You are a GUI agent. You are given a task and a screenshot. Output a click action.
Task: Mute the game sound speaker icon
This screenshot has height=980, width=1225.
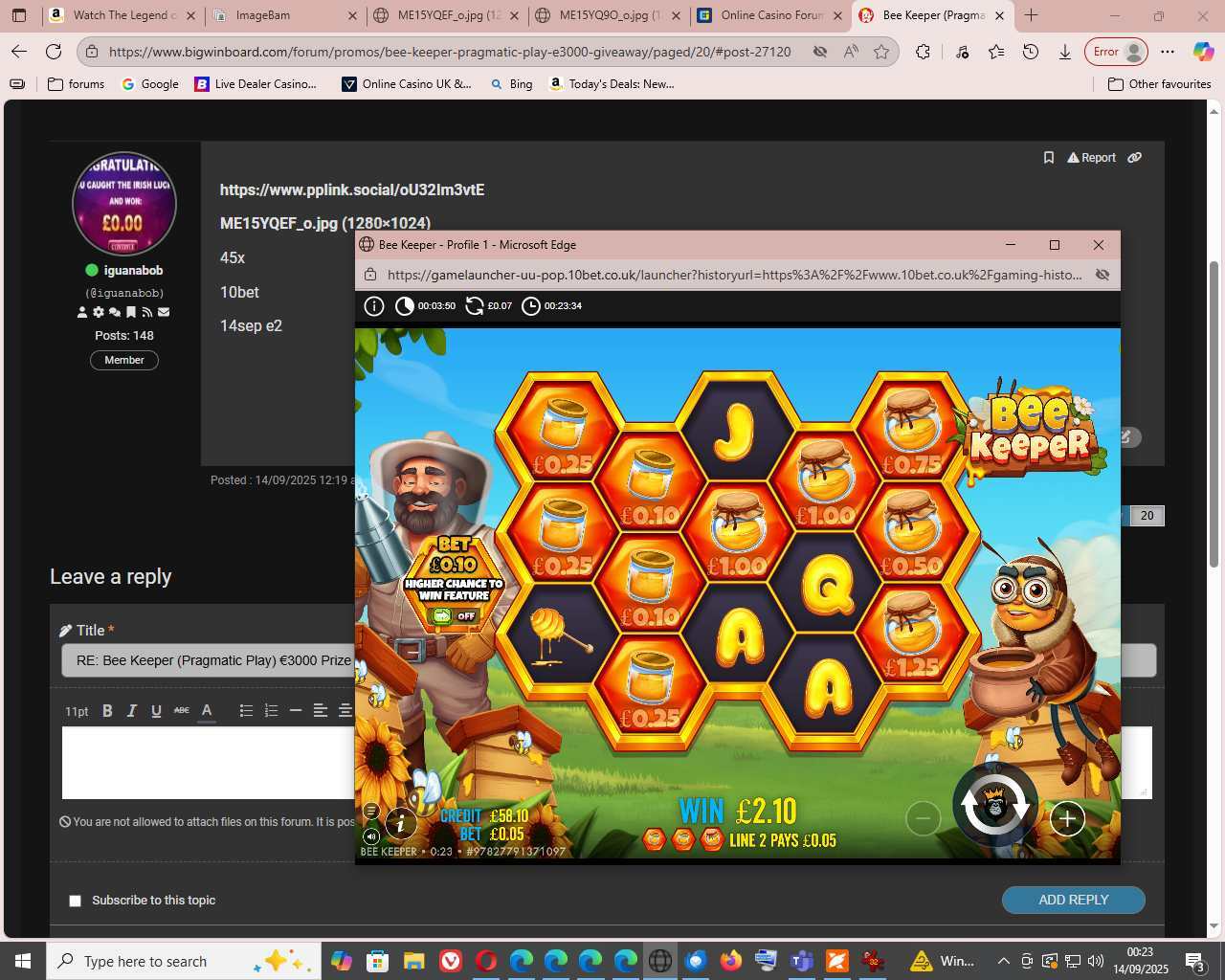pyautogui.click(x=371, y=836)
